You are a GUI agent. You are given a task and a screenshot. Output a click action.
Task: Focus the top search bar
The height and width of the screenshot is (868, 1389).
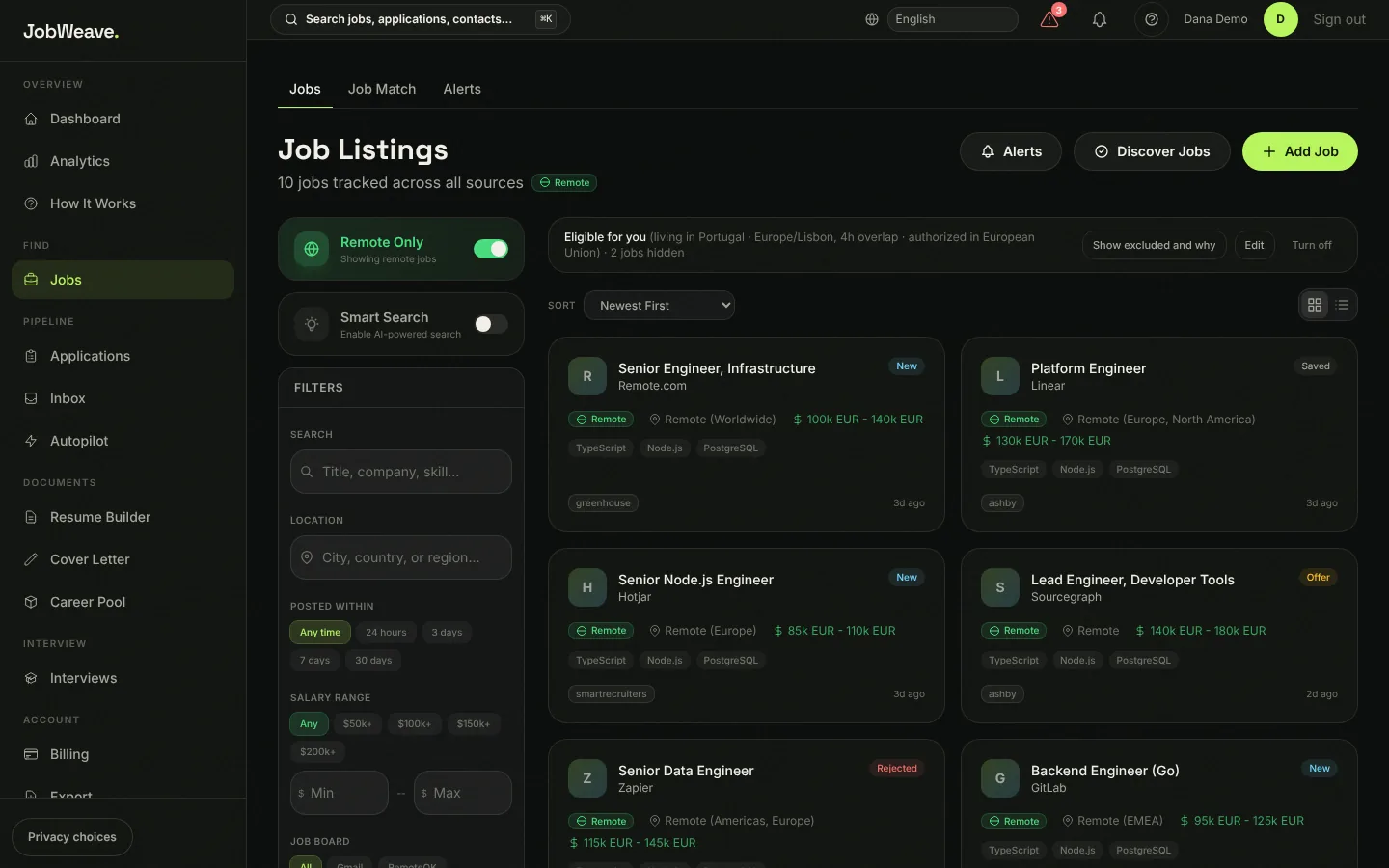tap(421, 19)
